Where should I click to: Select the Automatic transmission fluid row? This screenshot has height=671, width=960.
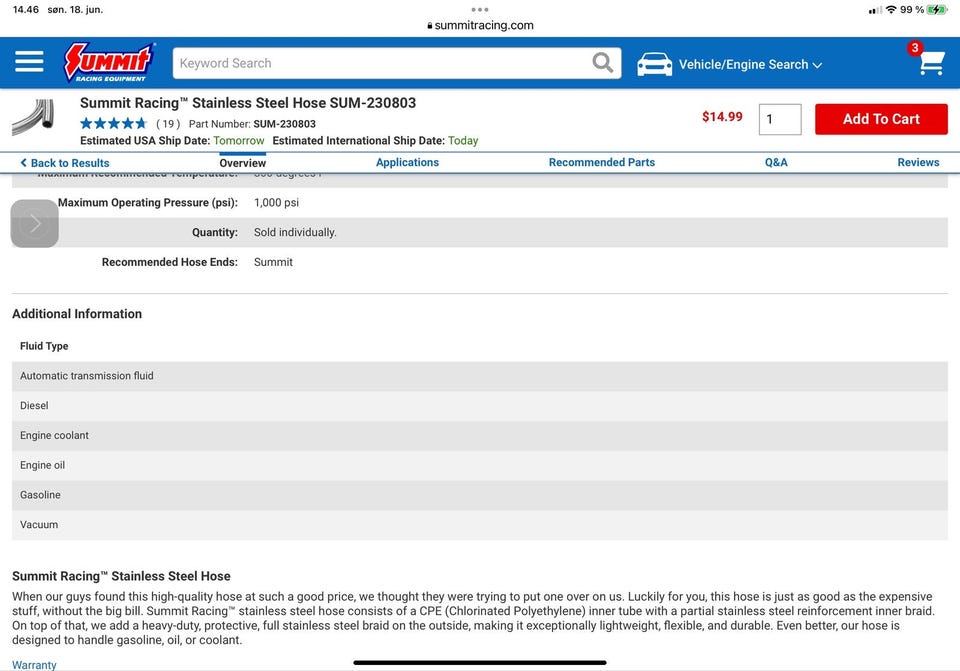click(x=480, y=376)
